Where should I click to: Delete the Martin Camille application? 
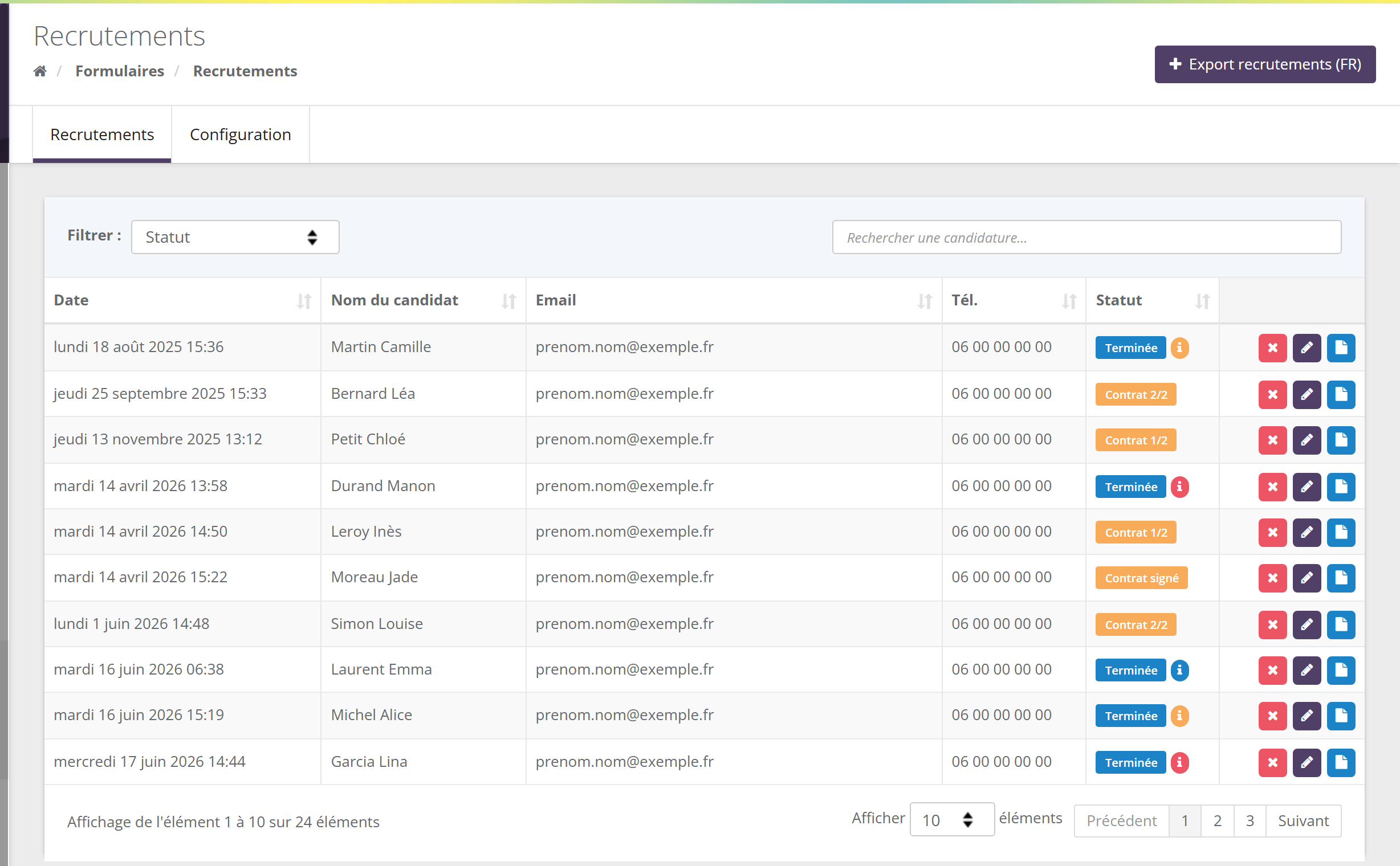pos(1272,348)
